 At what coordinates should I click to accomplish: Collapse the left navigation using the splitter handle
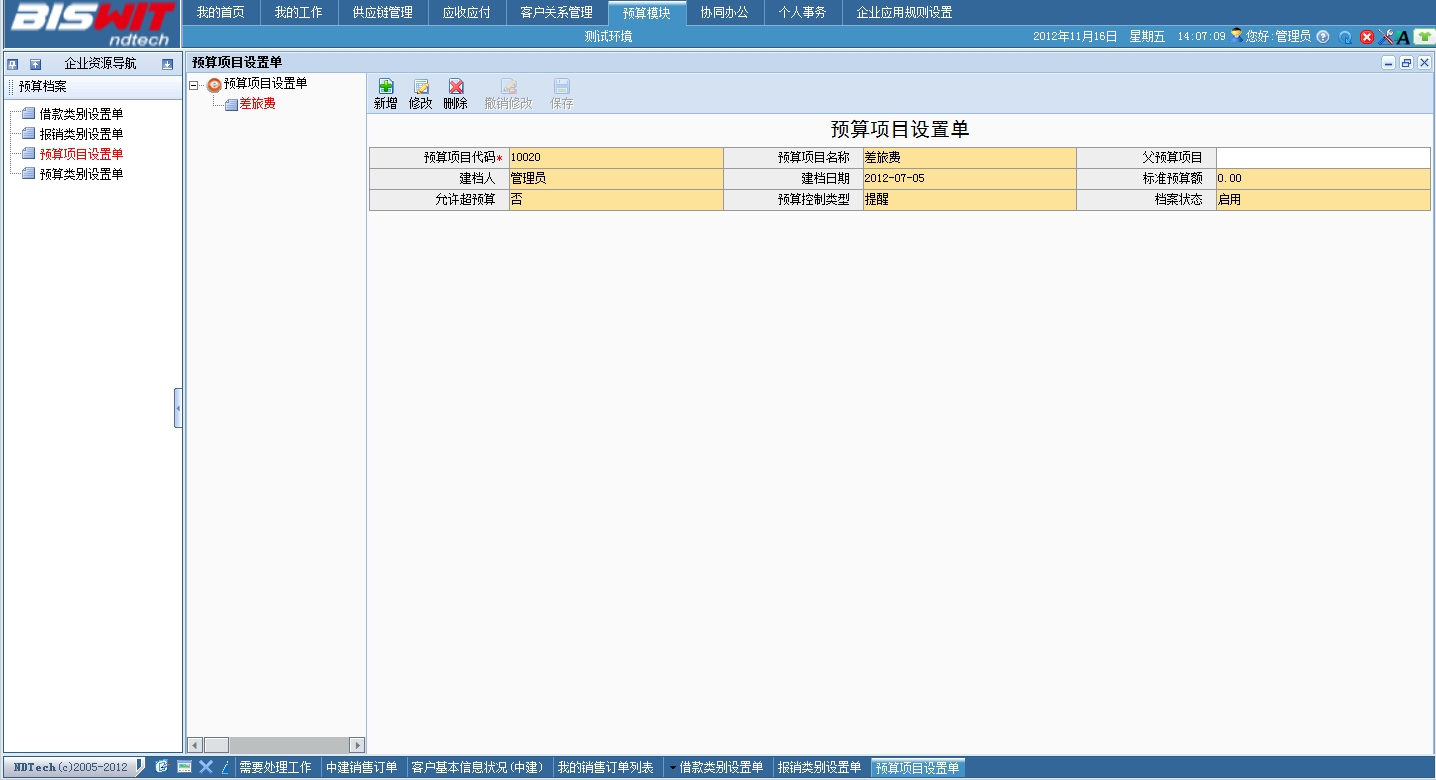point(178,408)
